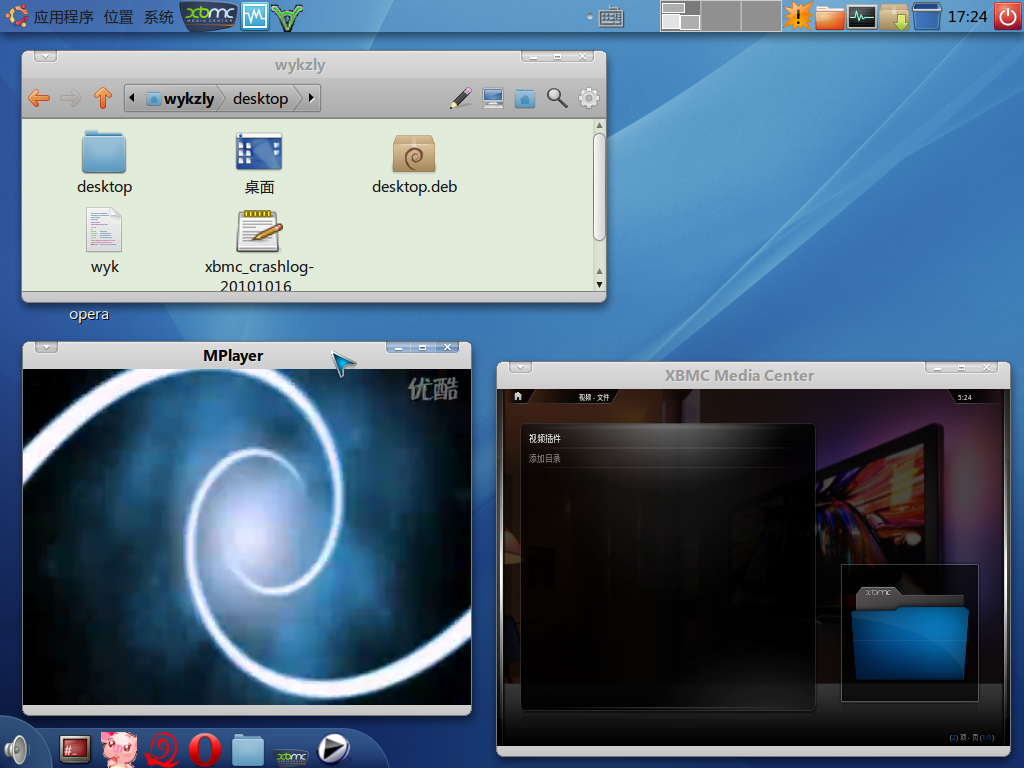Open the XBMC launcher in top panel
The width and height of the screenshot is (1024, 768).
click(209, 16)
